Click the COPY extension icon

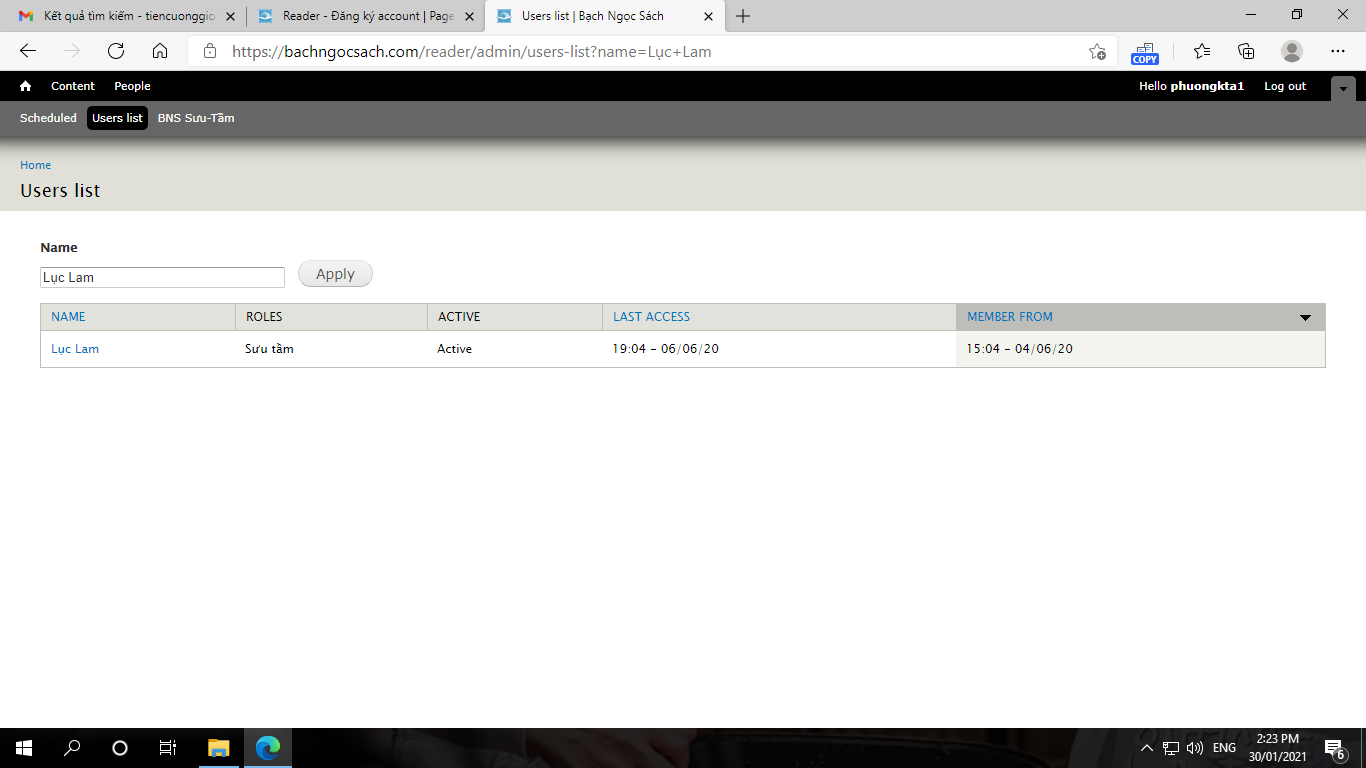[x=1145, y=53]
